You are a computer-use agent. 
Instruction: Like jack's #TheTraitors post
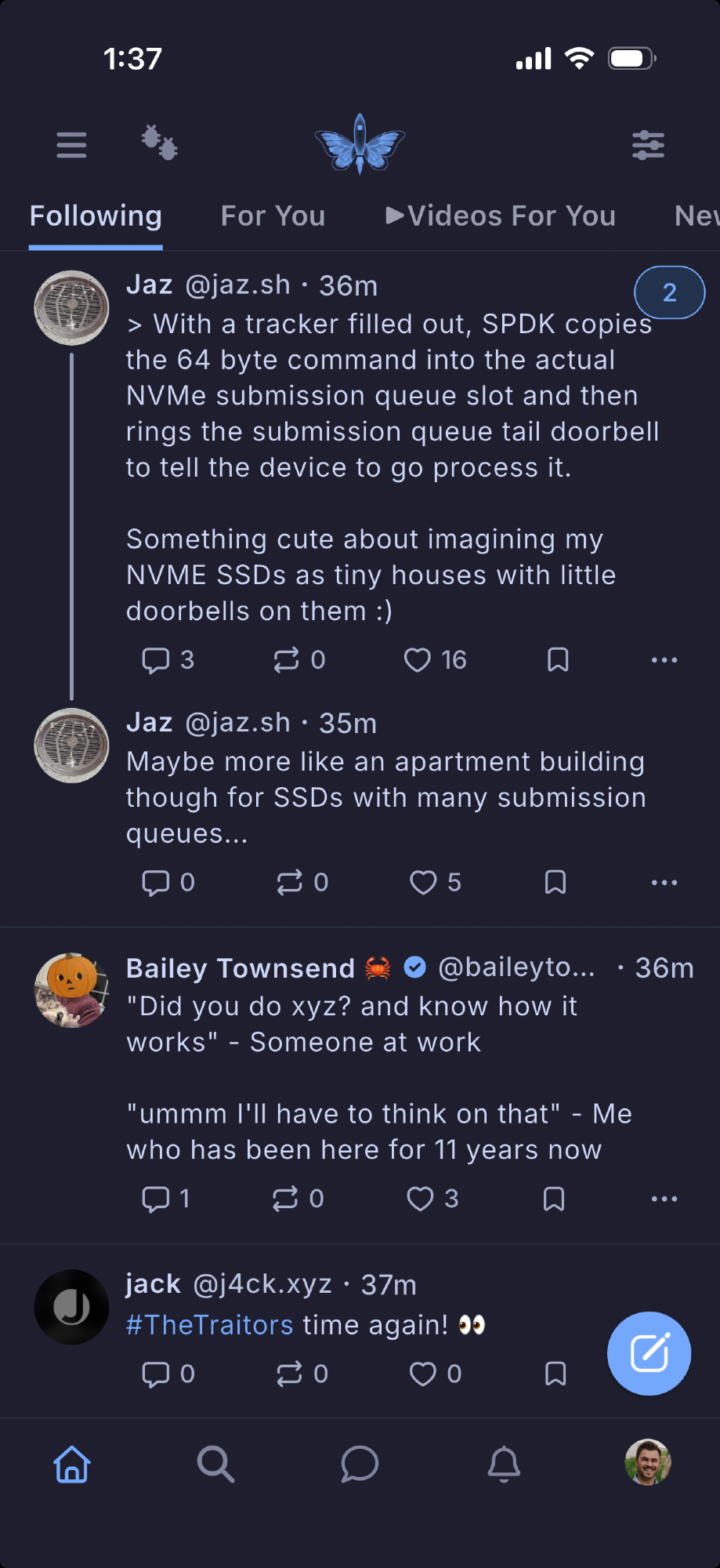[x=423, y=1374]
